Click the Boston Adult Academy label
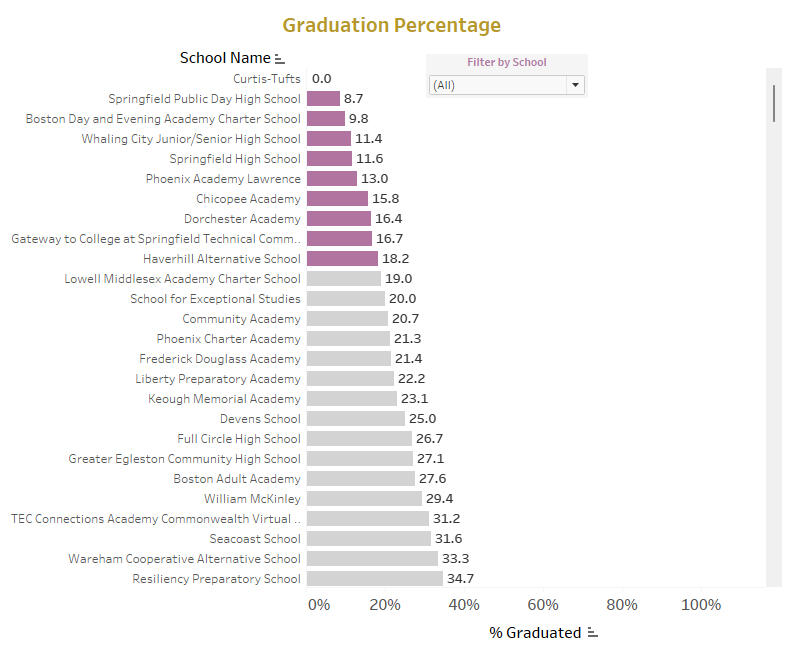This screenshot has width=806, height=655. click(x=237, y=479)
